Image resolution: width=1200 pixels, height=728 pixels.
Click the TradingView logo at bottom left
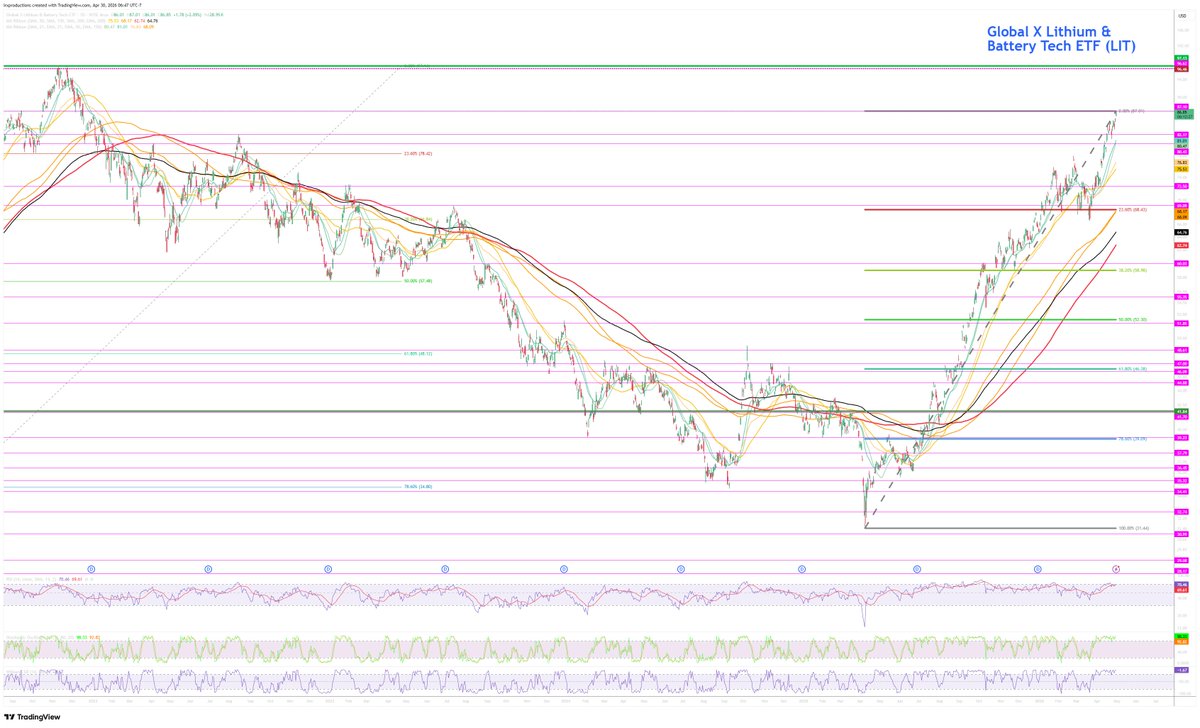click(33, 717)
